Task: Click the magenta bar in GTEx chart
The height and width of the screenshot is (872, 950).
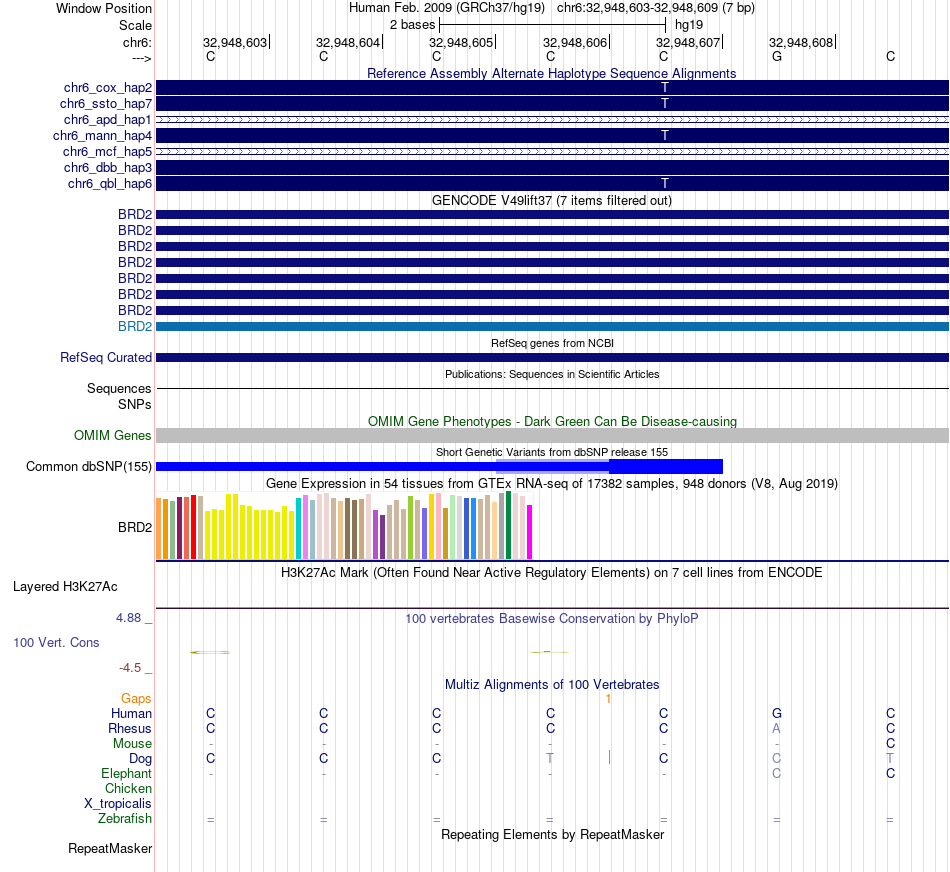Action: point(530,532)
